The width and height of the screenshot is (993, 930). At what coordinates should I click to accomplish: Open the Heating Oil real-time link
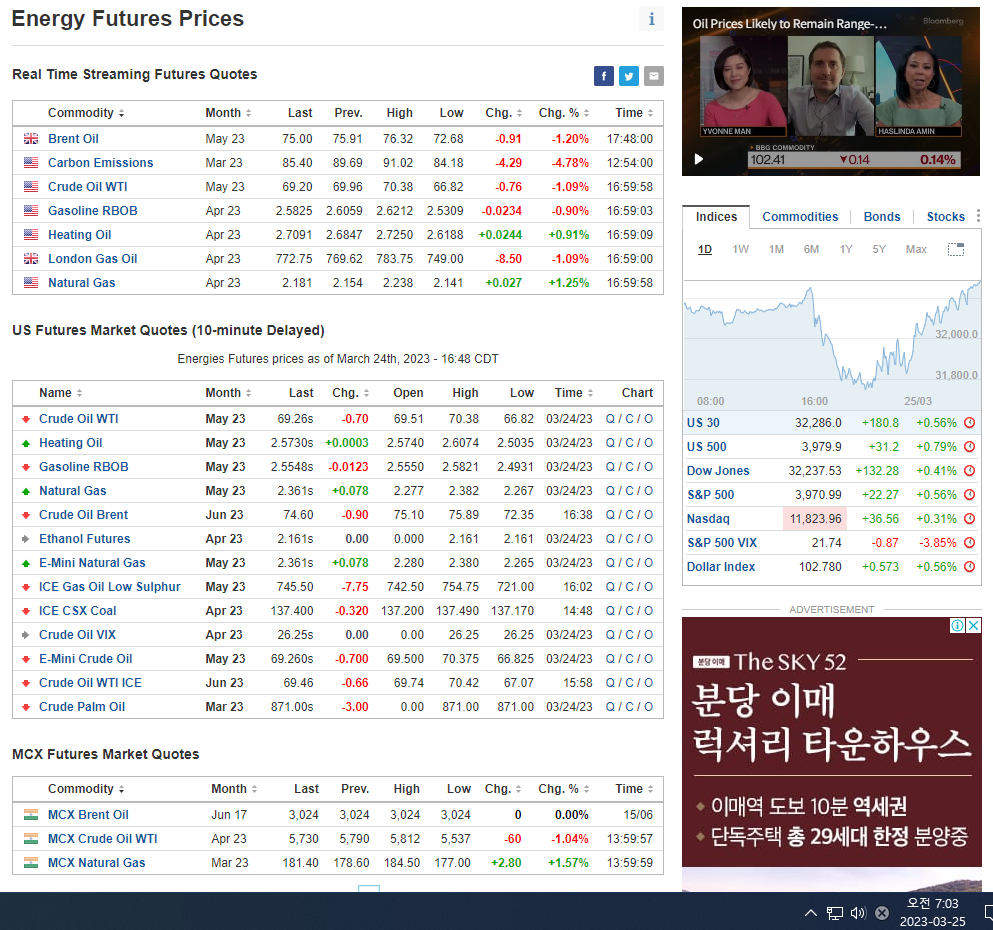tap(80, 235)
